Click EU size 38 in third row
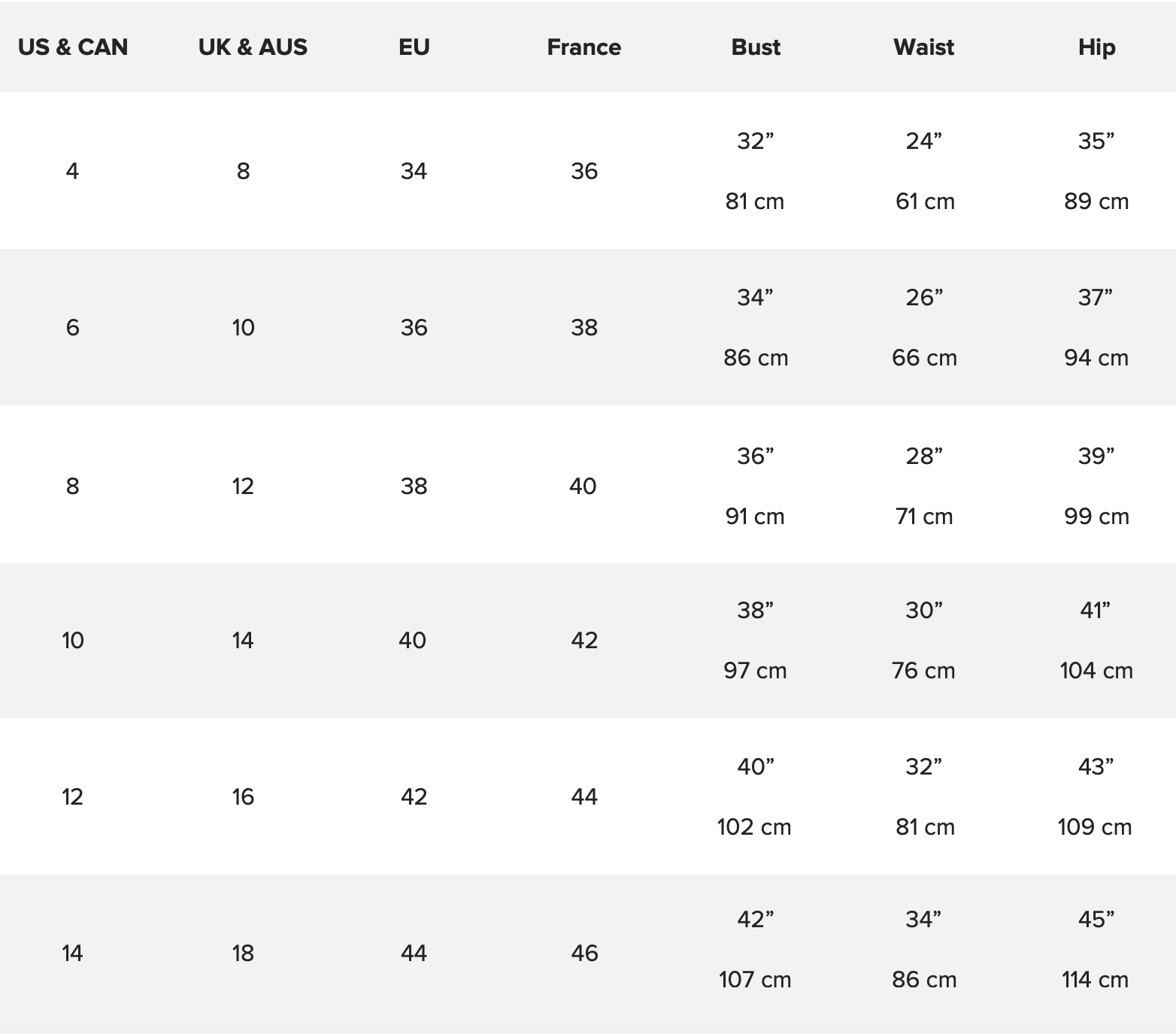This screenshot has height=1034, width=1176. (414, 486)
